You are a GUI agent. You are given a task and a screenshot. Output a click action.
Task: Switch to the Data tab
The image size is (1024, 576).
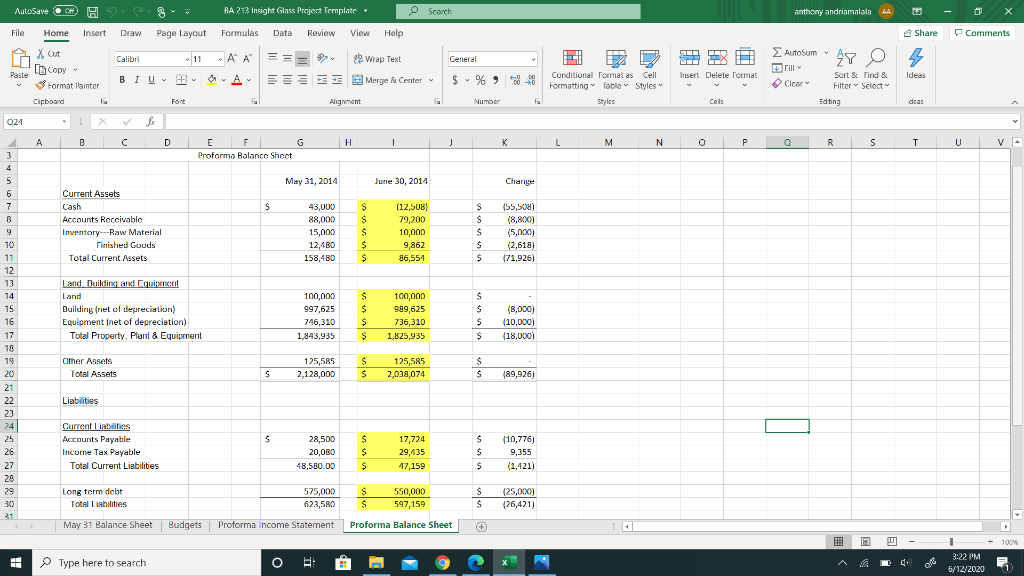coord(282,33)
